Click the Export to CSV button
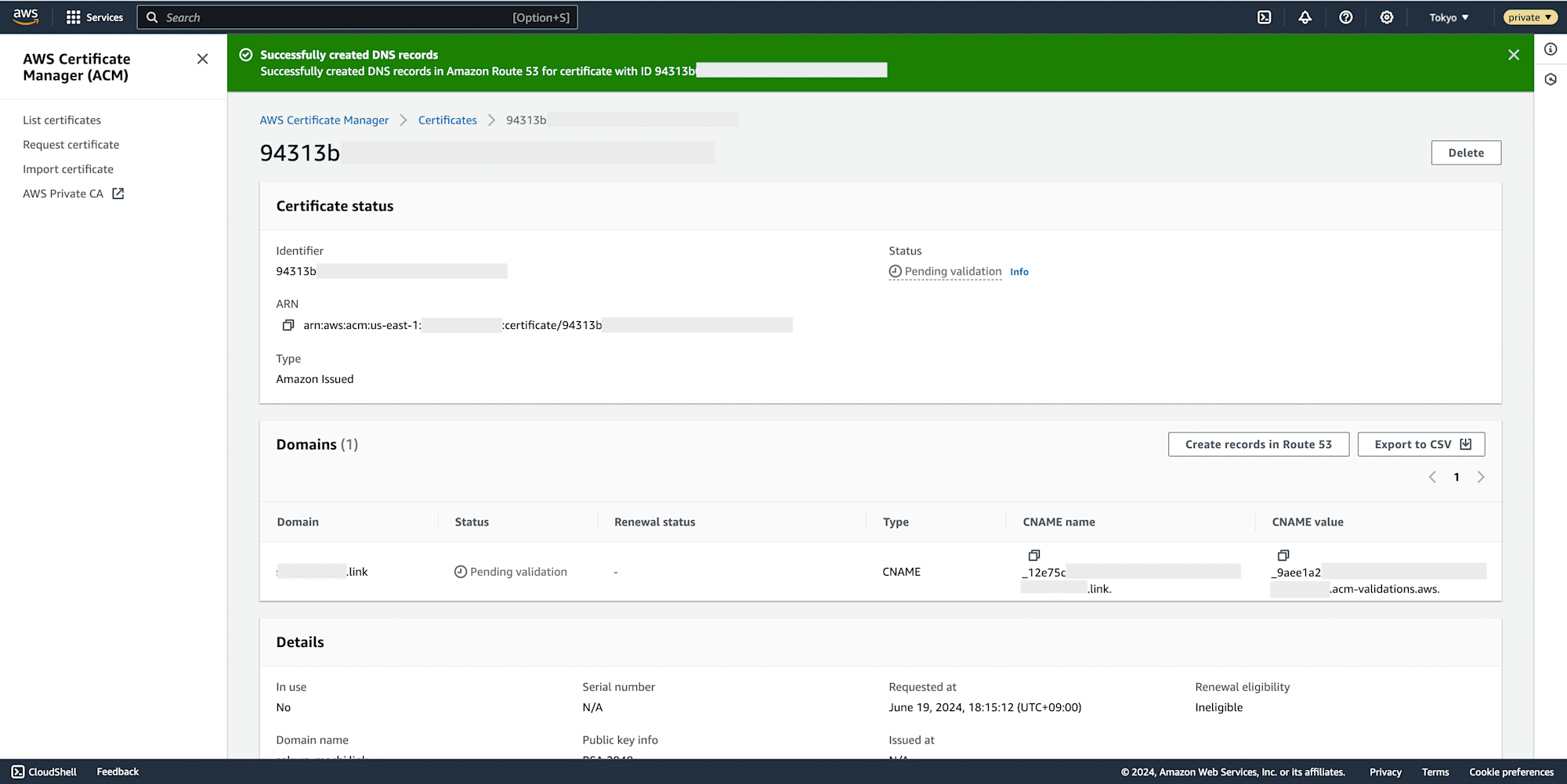The height and width of the screenshot is (784, 1567). (x=1421, y=444)
